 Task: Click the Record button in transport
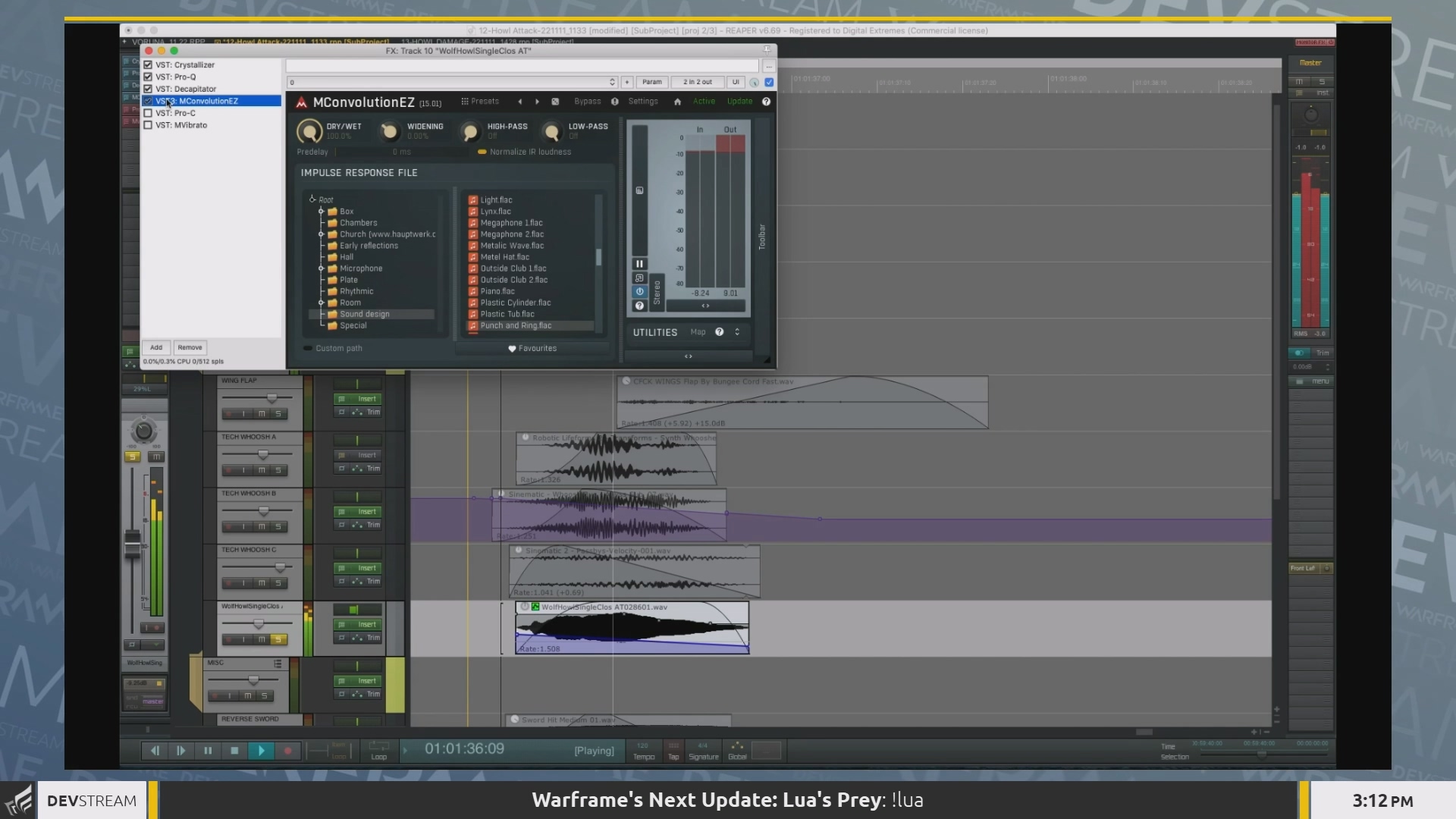287,751
